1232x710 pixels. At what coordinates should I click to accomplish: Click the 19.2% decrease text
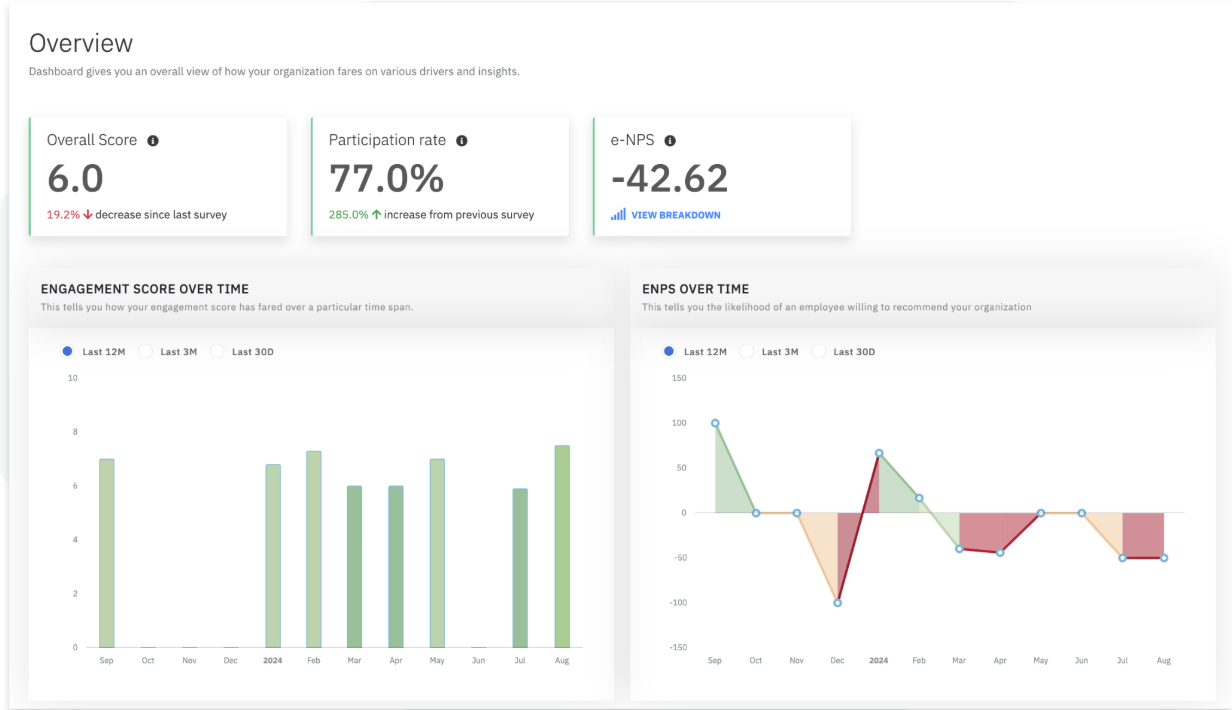click(x=137, y=215)
